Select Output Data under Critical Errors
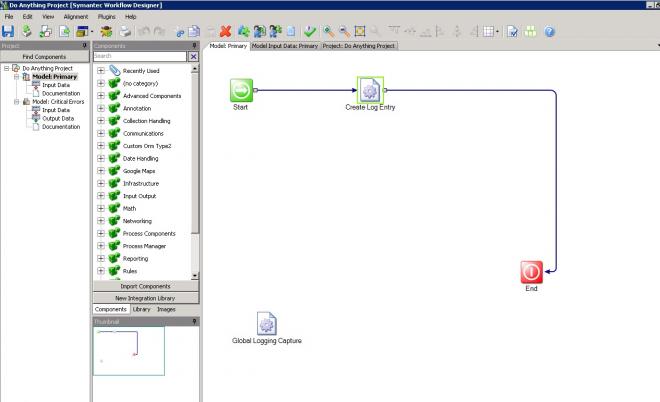The image size is (660, 402). point(58,118)
